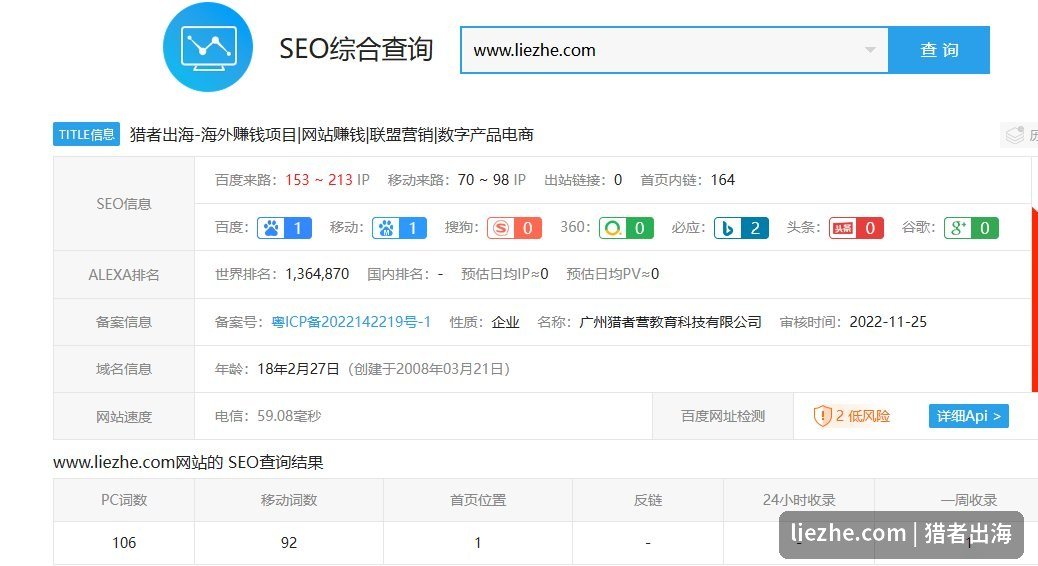Click the 审核时间 date 2022-11-25

coord(888,322)
